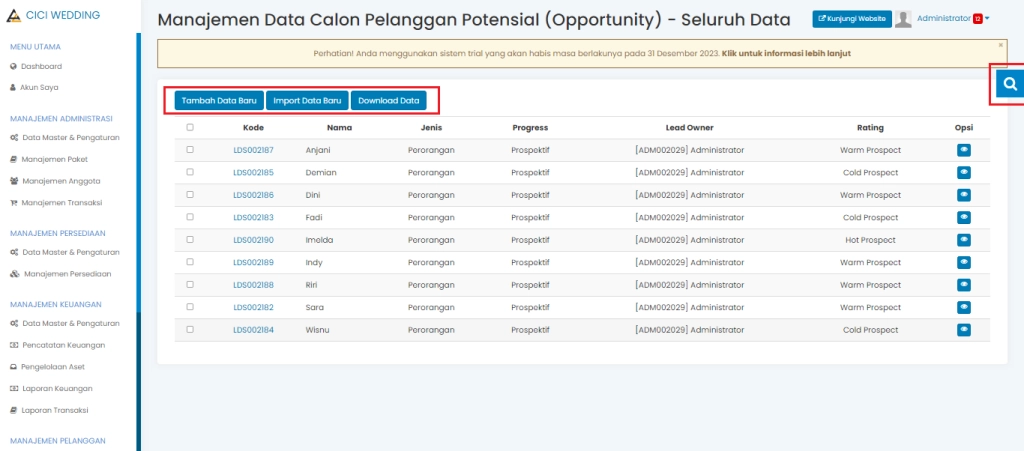Open Dashboard in the sidebar
Viewport: 1024px width, 451px height.
point(36,66)
